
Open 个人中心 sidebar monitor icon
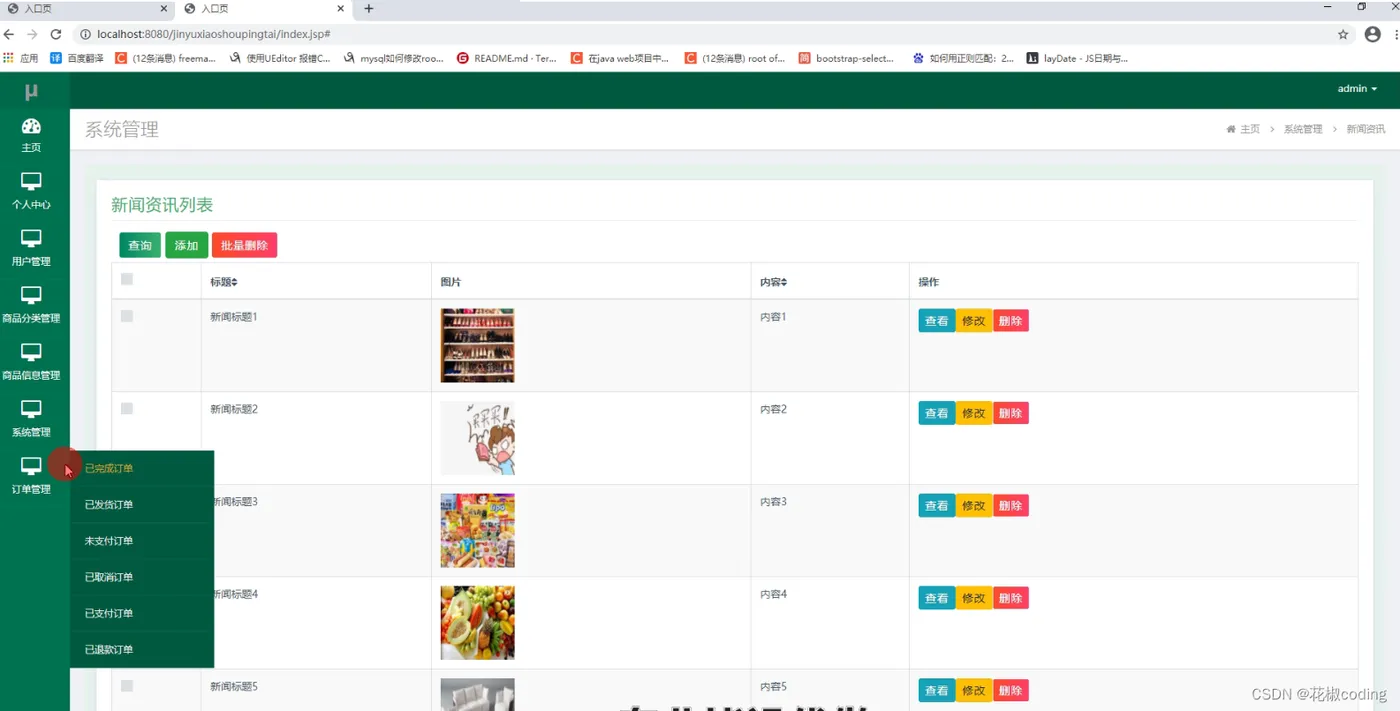31,182
